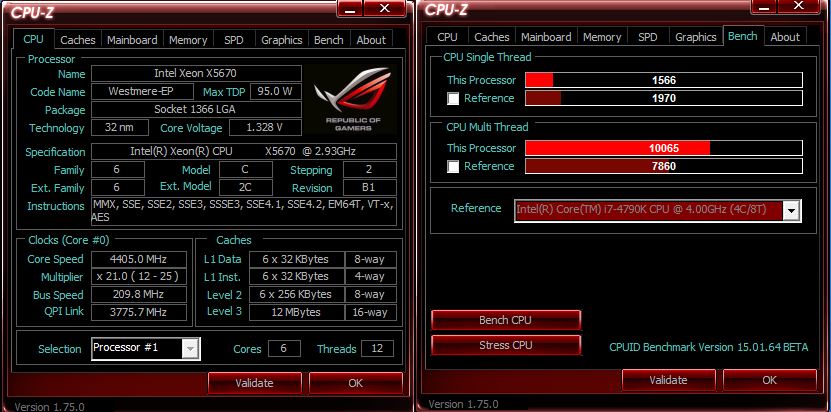Screen dimensions: 831x412
Task: Switch to CPU tab in right window
Action: [447, 37]
